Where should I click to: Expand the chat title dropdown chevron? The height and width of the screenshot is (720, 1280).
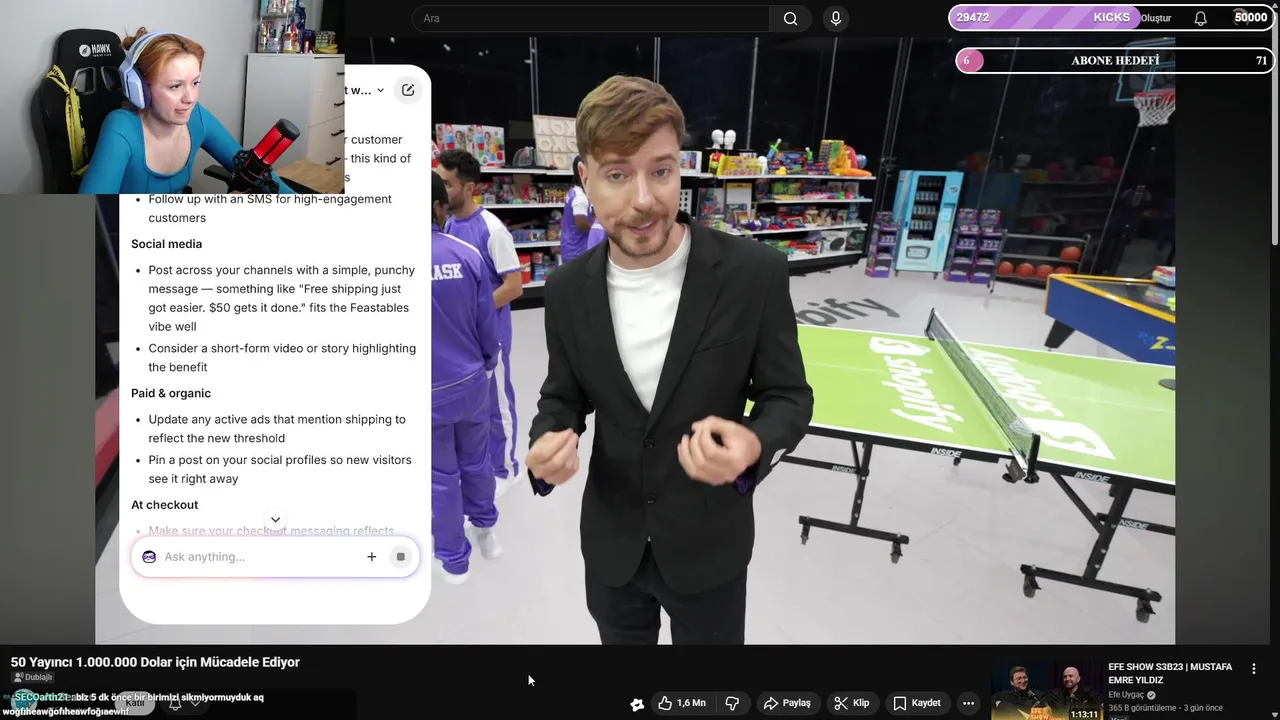[x=380, y=91]
